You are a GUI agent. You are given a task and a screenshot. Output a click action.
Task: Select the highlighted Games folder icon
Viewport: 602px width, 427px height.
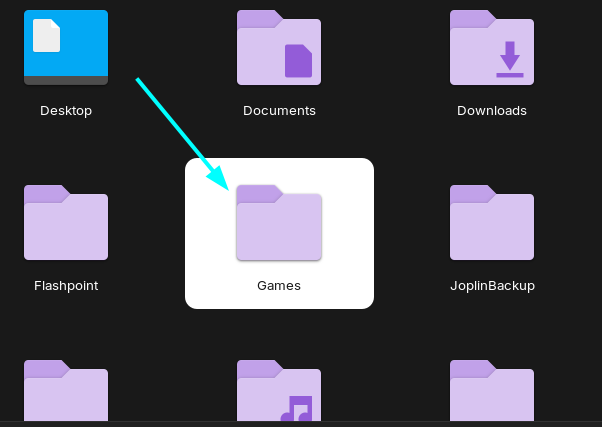[279, 222]
